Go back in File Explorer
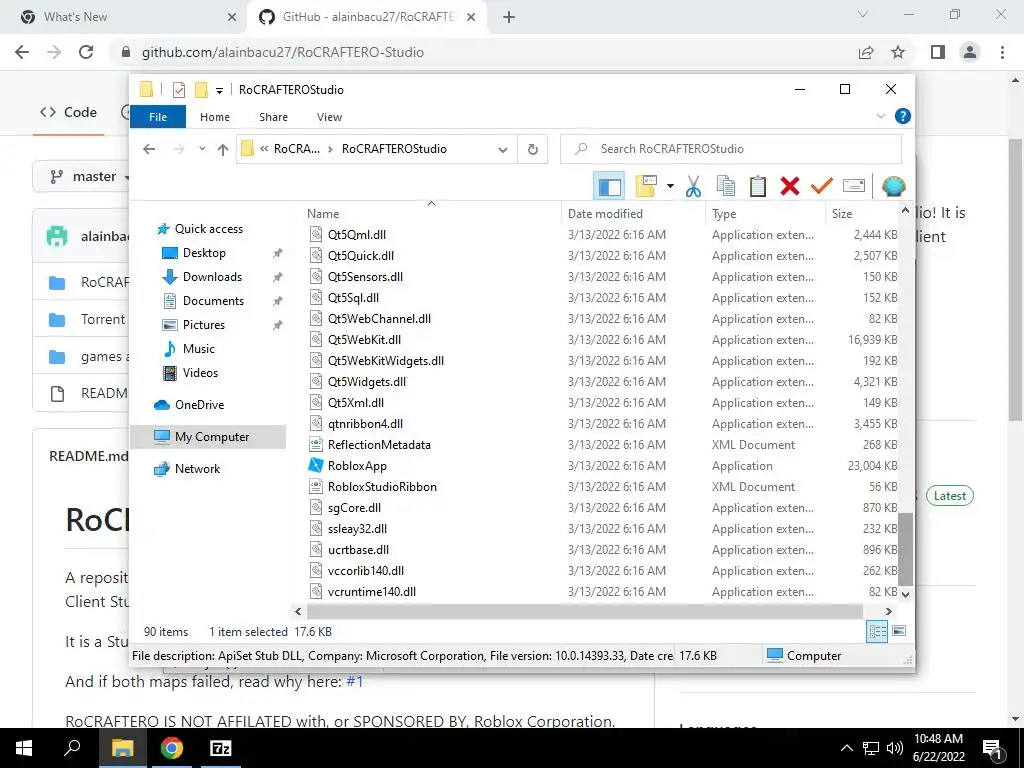 (x=149, y=149)
